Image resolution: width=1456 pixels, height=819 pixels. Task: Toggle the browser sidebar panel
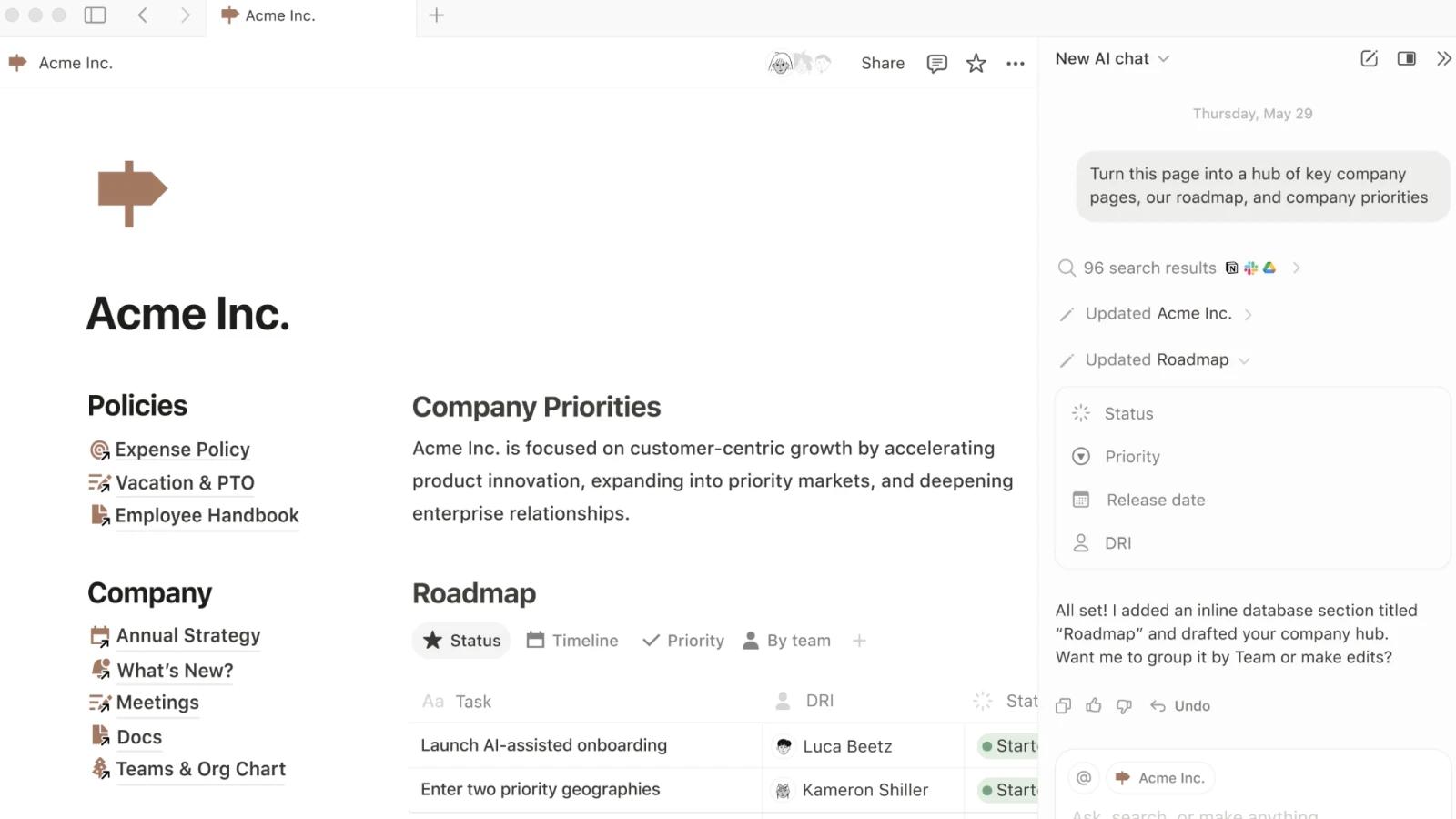[x=95, y=15]
